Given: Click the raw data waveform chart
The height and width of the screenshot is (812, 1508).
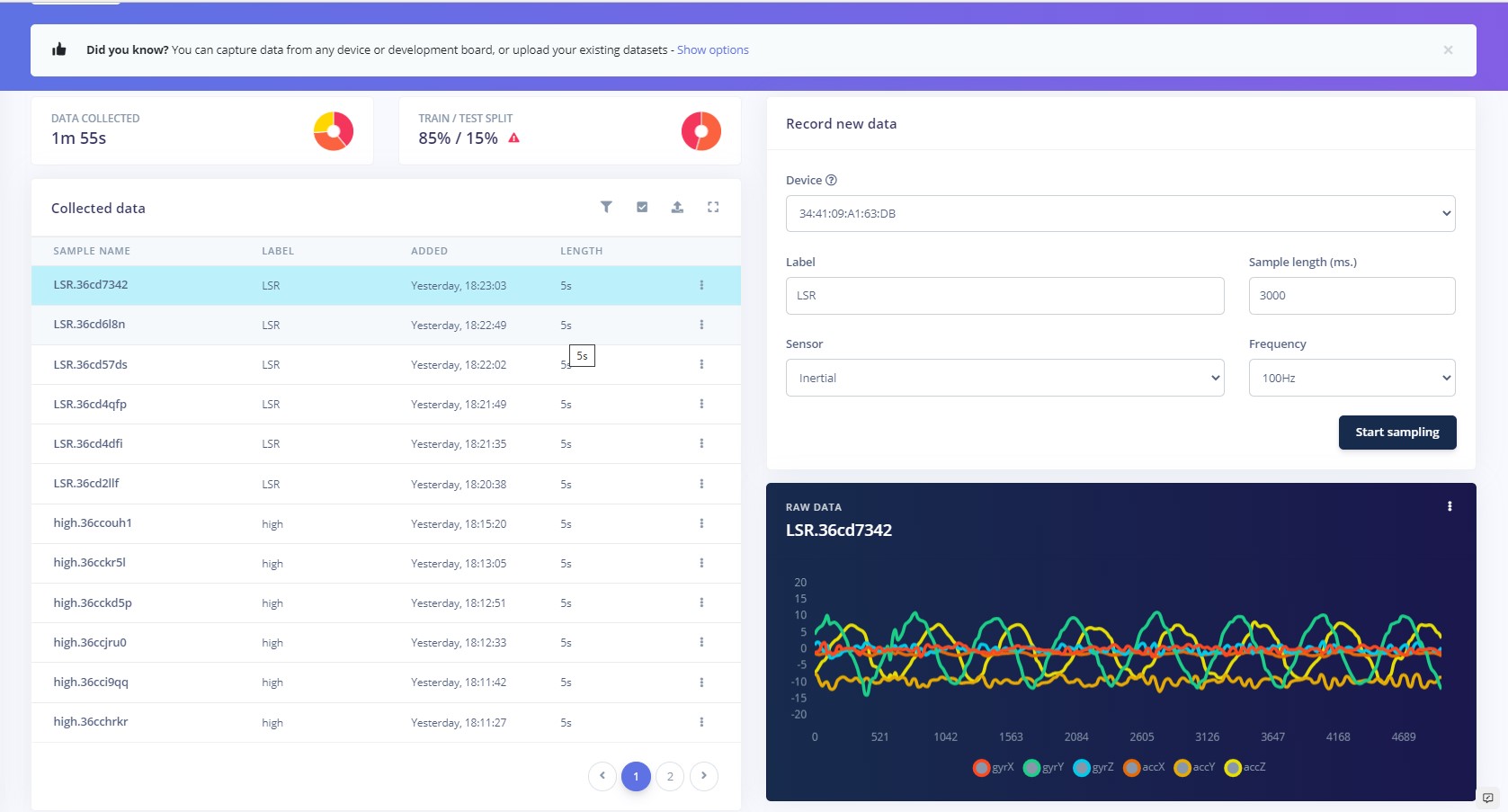Looking at the screenshot, I should (x=1128, y=652).
